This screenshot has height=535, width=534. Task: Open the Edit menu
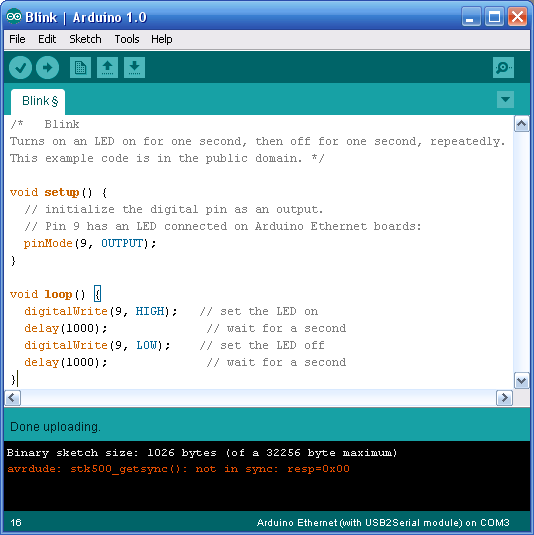pyautogui.click(x=47, y=39)
